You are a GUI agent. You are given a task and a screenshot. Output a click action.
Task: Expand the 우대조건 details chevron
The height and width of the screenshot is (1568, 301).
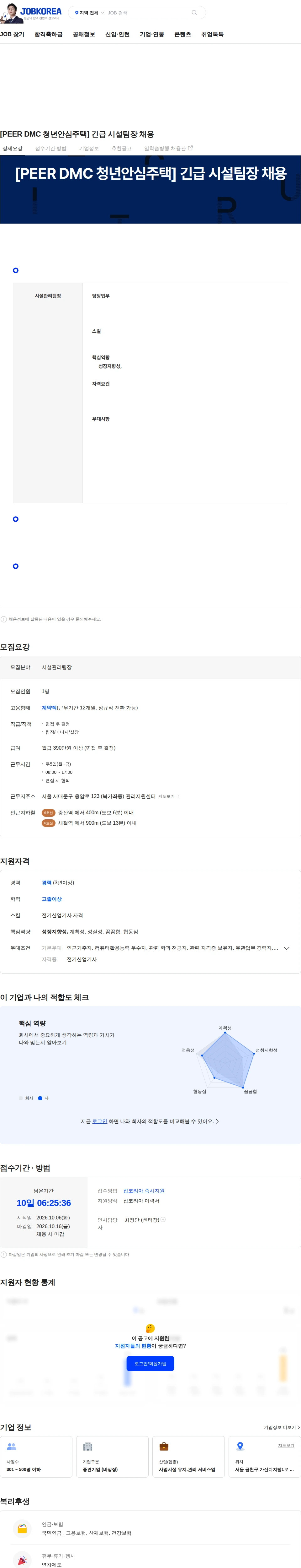coord(286,948)
